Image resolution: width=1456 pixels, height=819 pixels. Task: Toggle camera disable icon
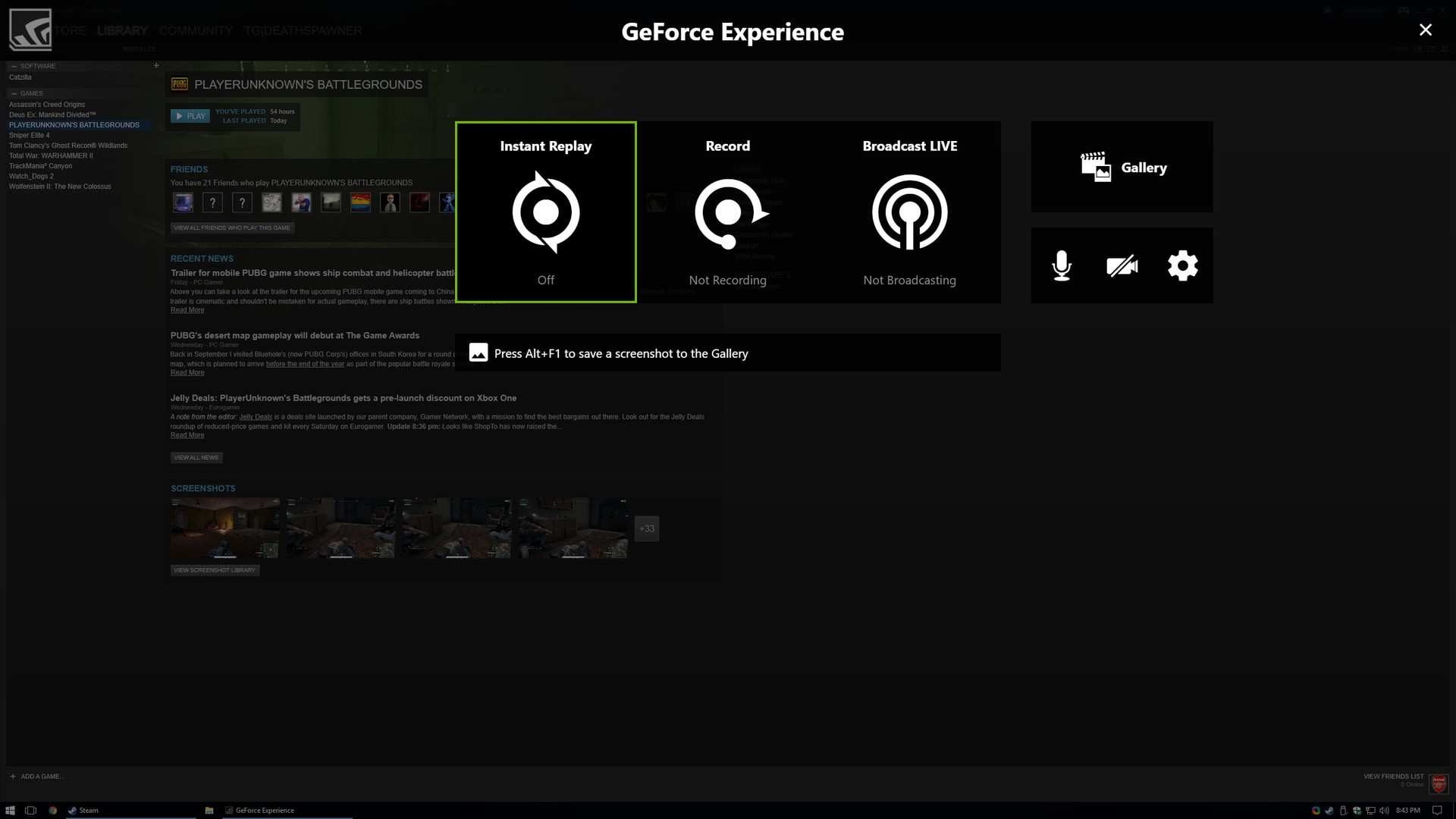[x=1122, y=265]
